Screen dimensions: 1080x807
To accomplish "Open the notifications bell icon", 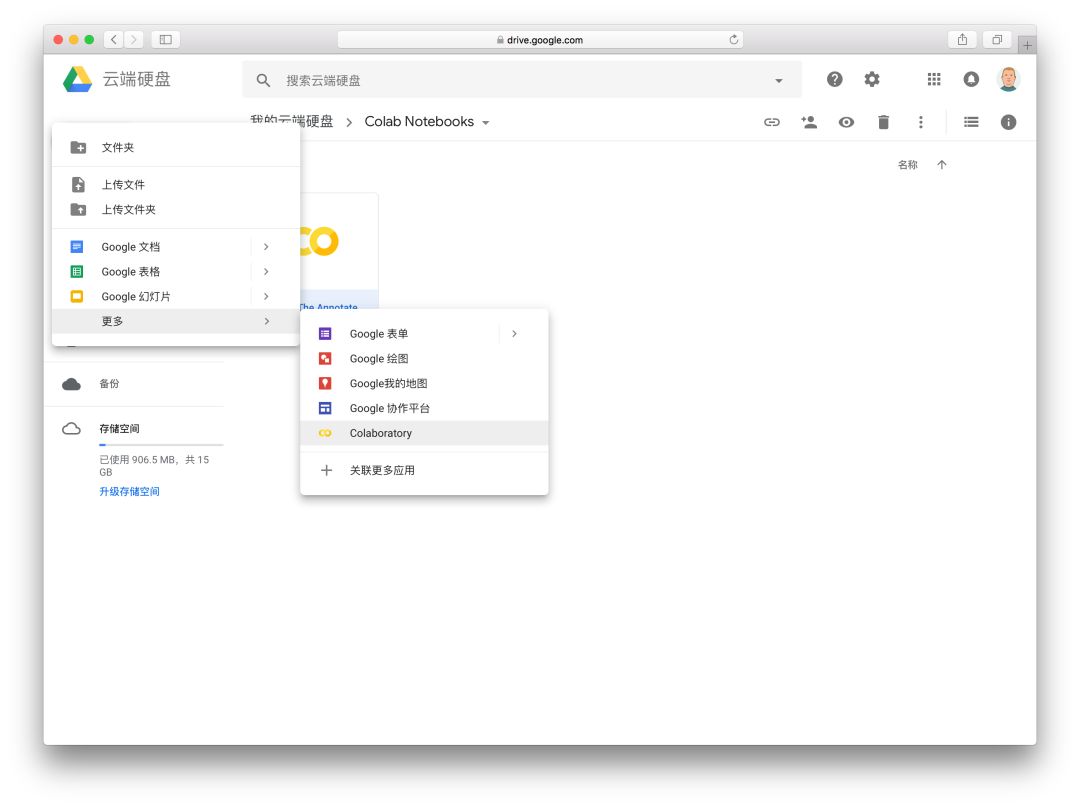I will point(971,80).
